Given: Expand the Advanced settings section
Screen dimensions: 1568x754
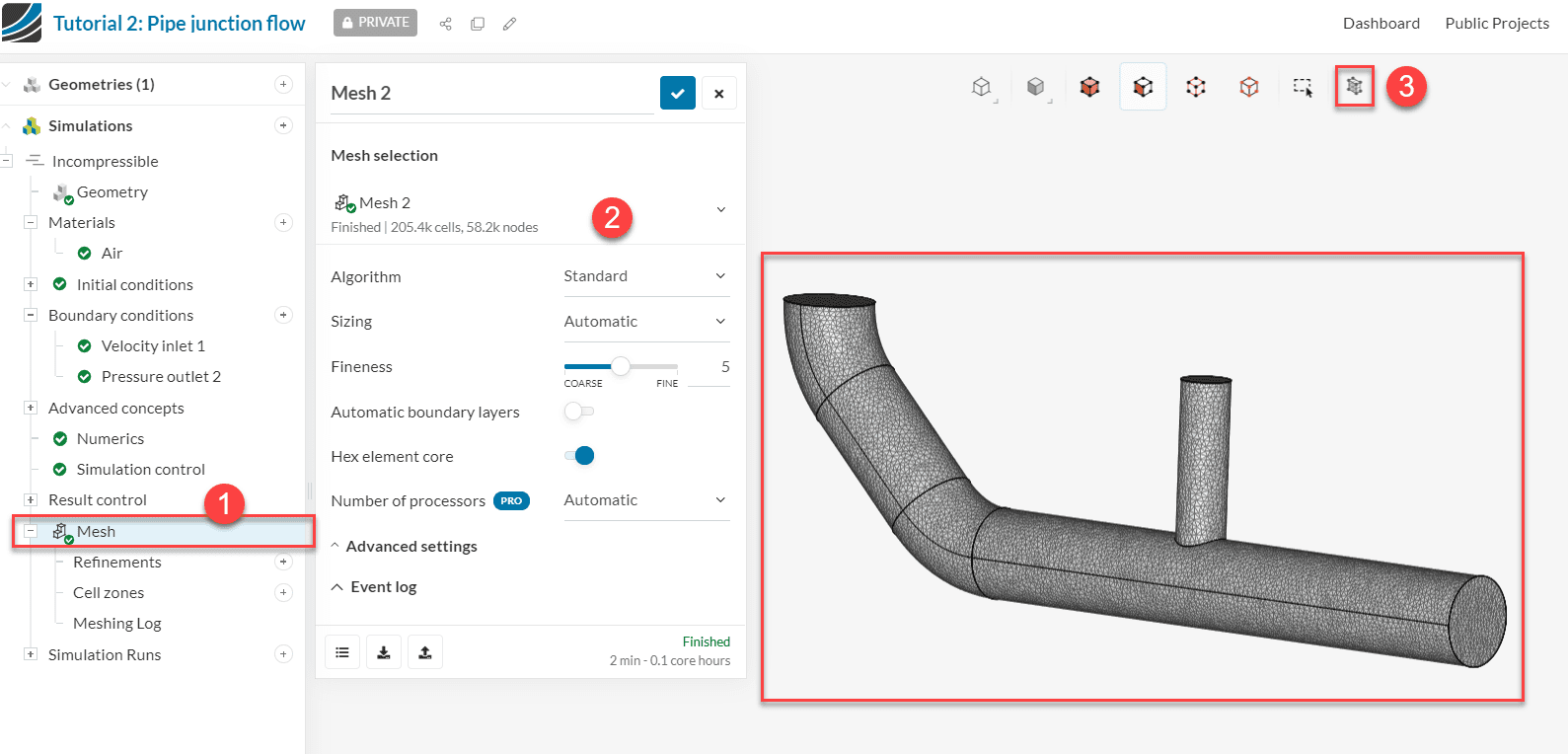Looking at the screenshot, I should coord(411,547).
